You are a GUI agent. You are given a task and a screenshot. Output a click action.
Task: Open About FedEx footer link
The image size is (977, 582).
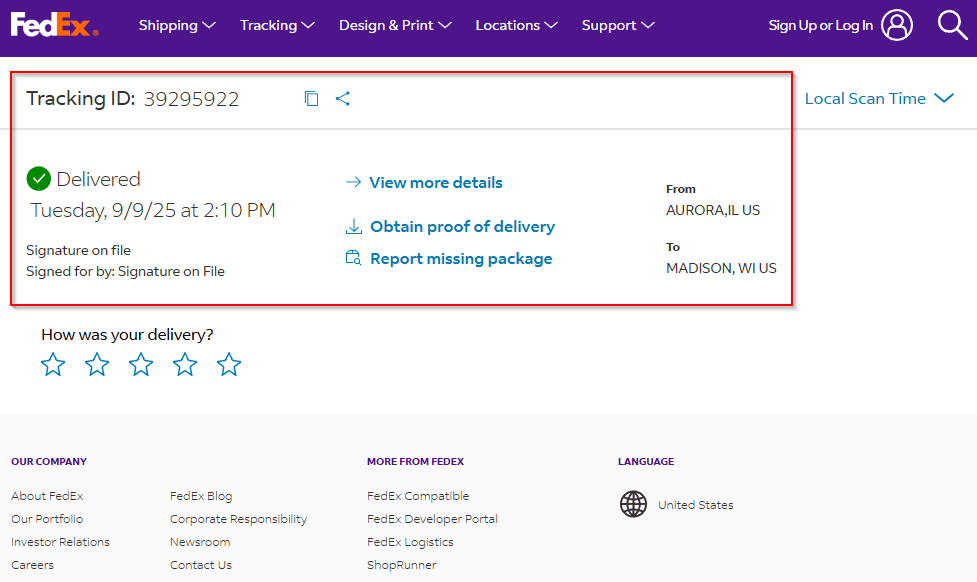pyautogui.click(x=47, y=496)
